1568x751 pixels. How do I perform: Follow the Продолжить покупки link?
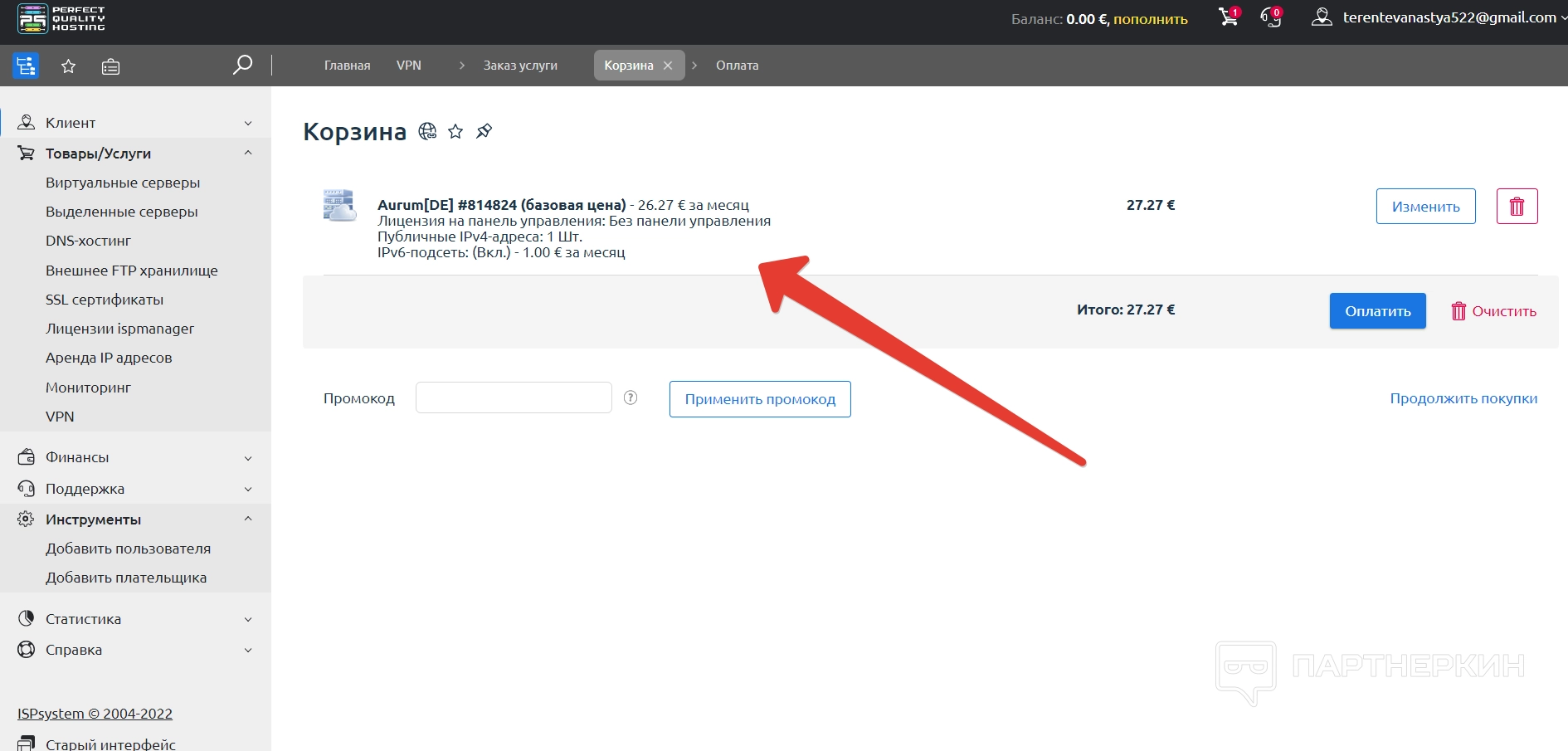pyautogui.click(x=1463, y=398)
